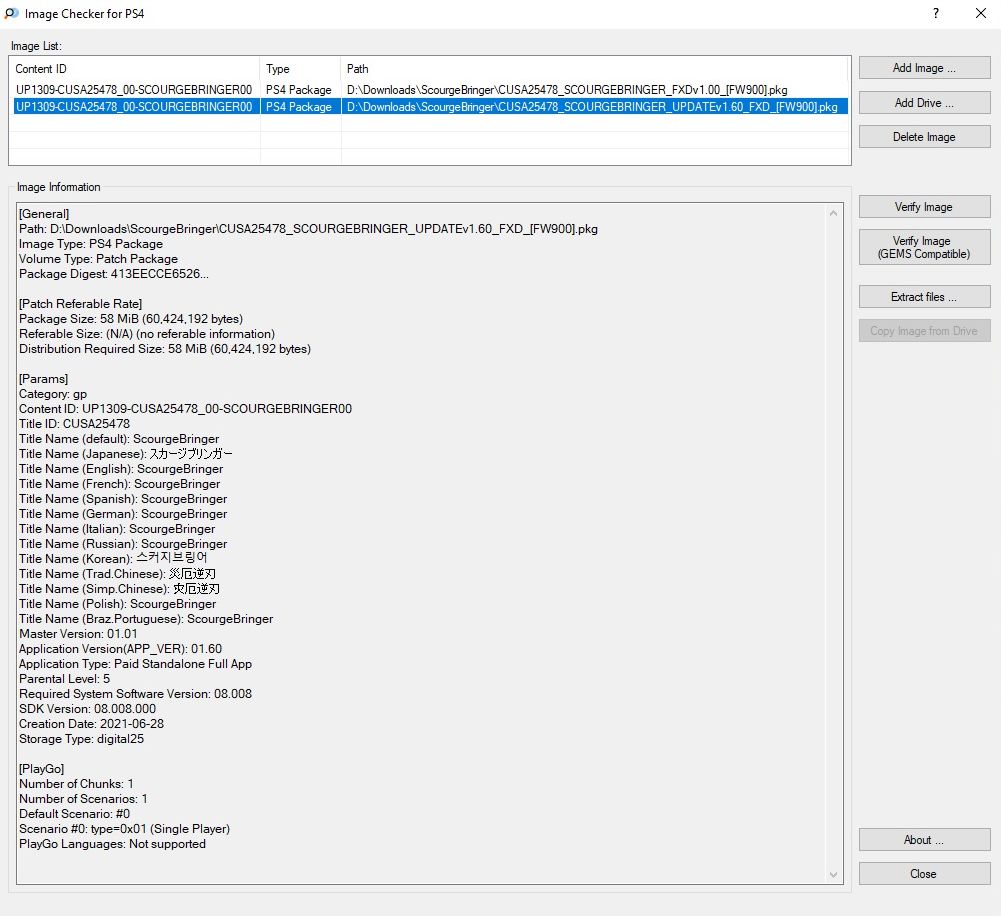Close the Image Checker window with X
The image size is (1001, 916).
tap(980, 14)
